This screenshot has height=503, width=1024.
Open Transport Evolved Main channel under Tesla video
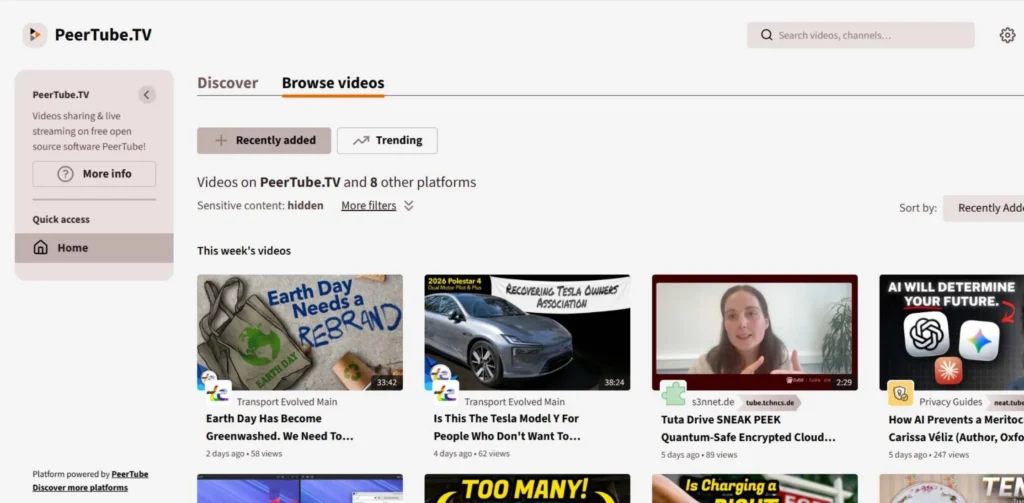(x=515, y=402)
